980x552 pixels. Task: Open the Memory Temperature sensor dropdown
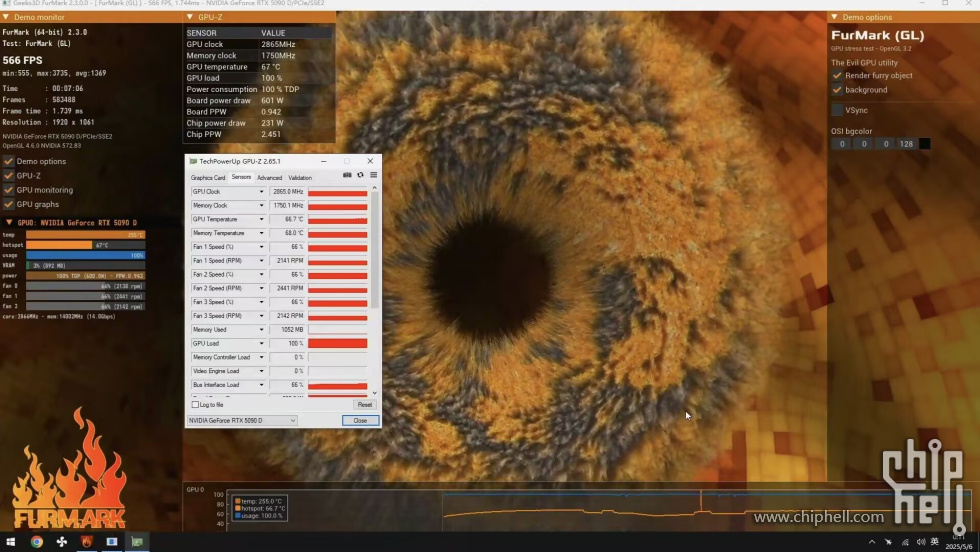click(x=261, y=233)
